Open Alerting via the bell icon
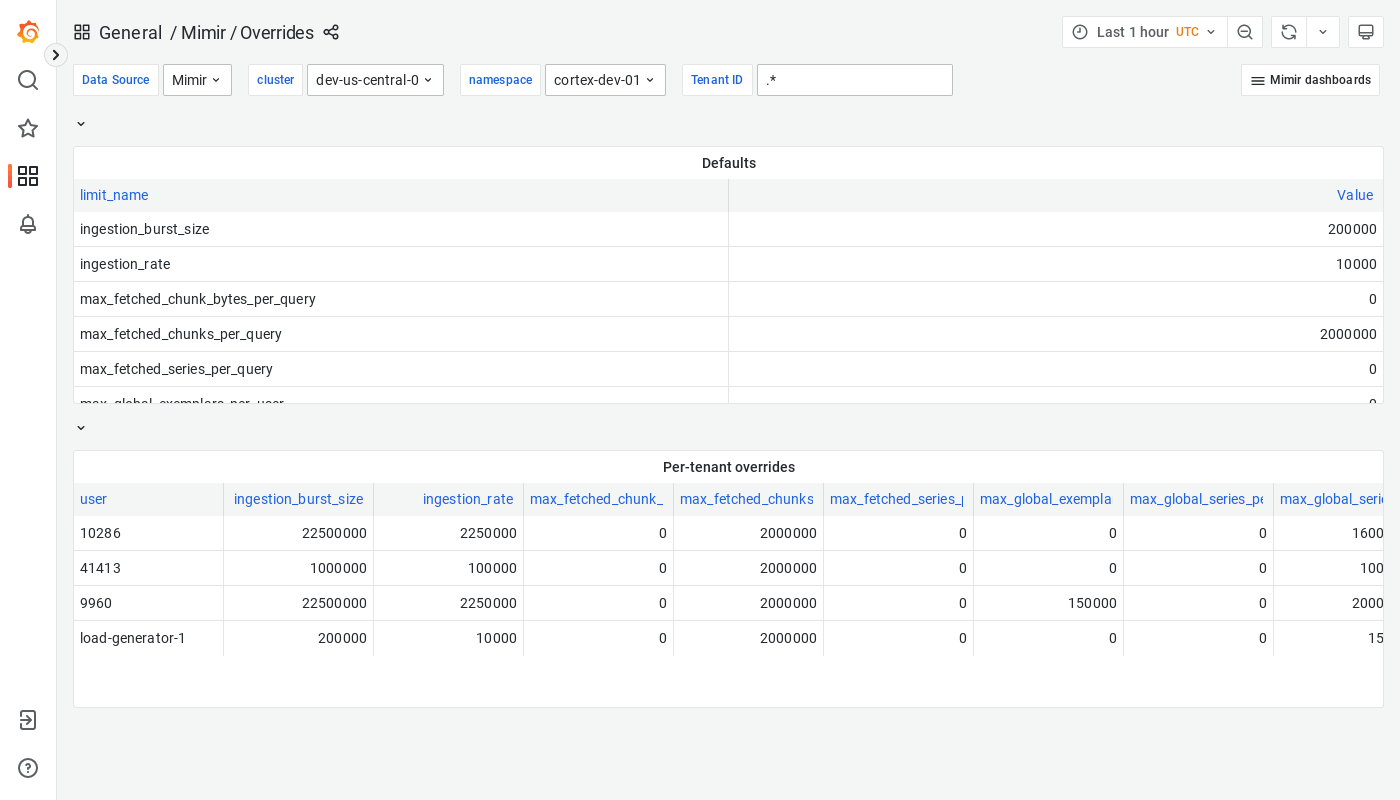The image size is (1400, 800). [28, 225]
